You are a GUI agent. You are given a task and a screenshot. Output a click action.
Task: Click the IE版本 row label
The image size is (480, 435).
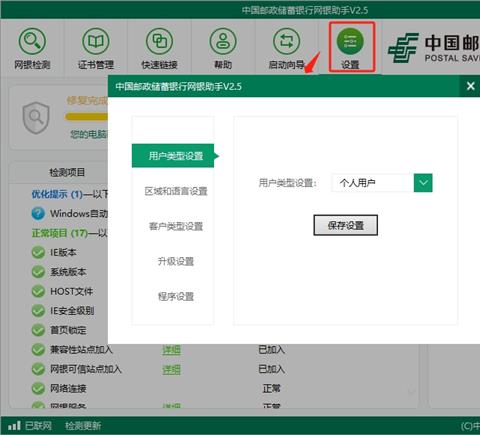point(63,252)
